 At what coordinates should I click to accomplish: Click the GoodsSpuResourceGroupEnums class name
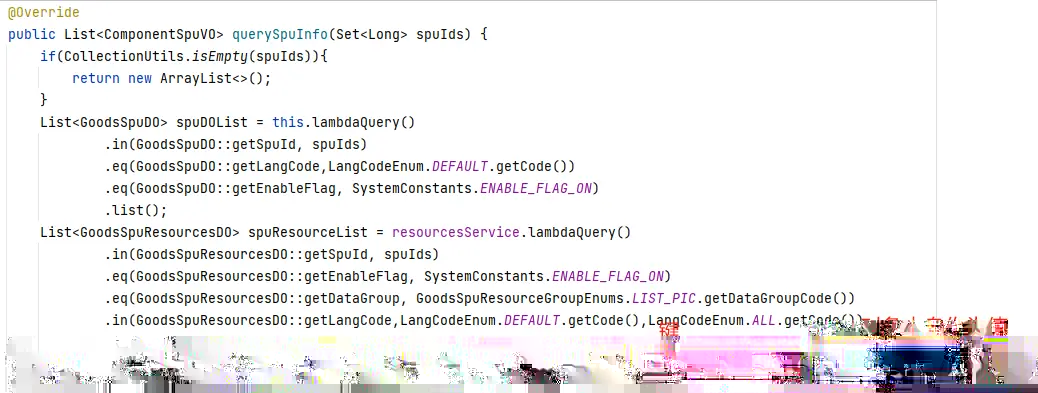[x=520, y=298]
